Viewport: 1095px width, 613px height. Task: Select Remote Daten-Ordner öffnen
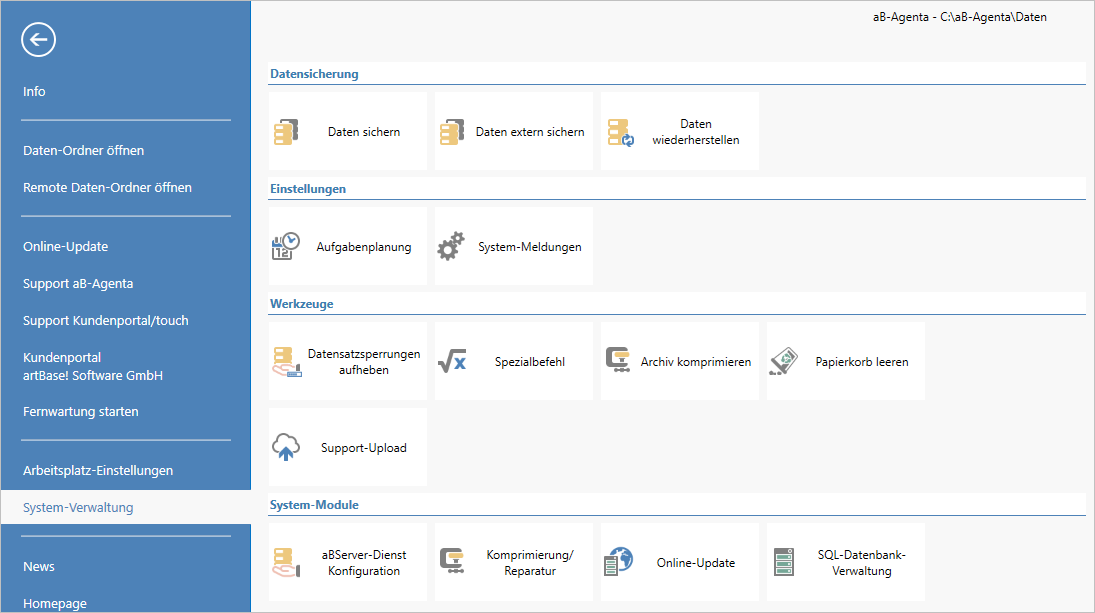pos(108,187)
